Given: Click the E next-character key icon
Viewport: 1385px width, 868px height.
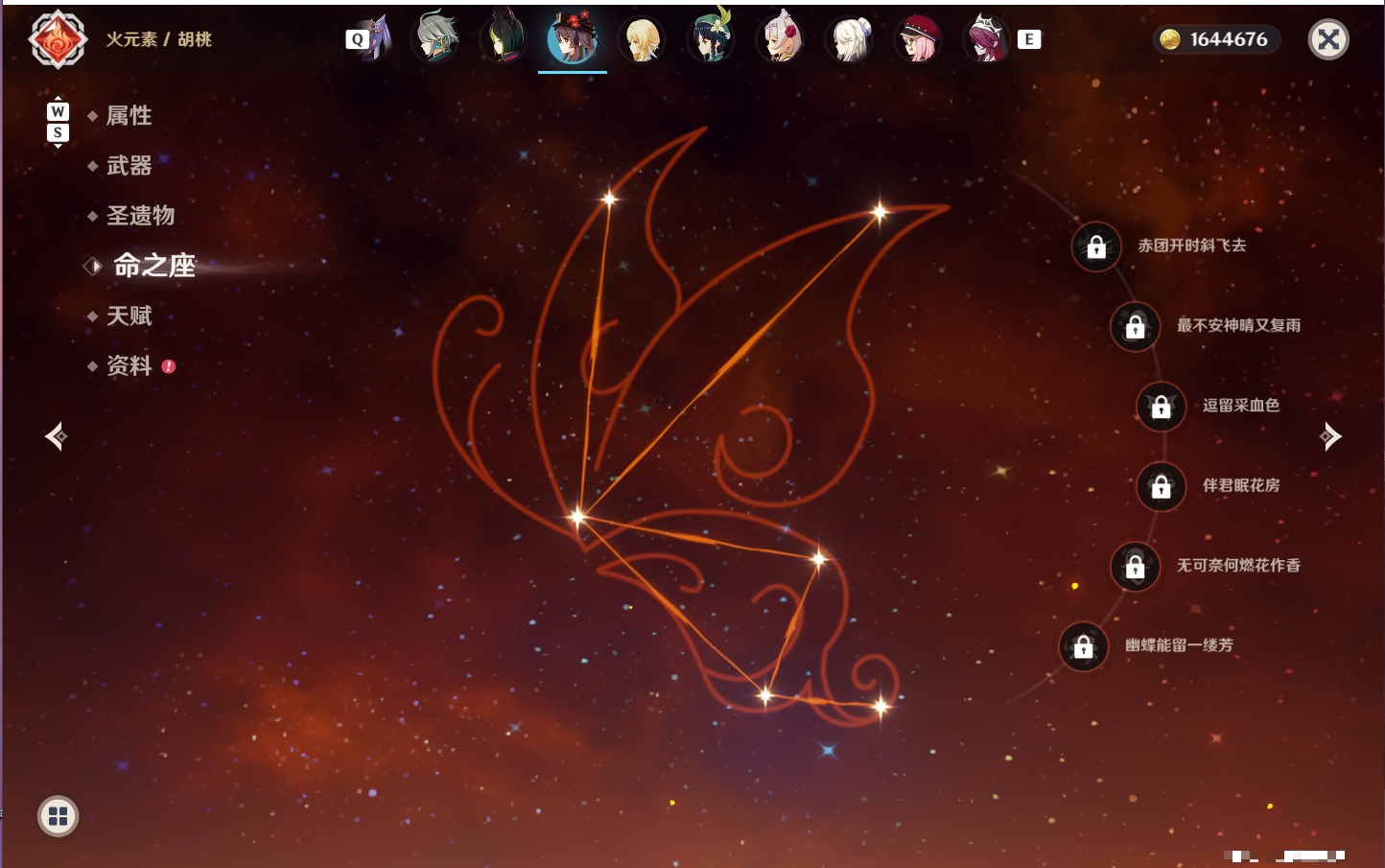Looking at the screenshot, I should coord(1029,39).
